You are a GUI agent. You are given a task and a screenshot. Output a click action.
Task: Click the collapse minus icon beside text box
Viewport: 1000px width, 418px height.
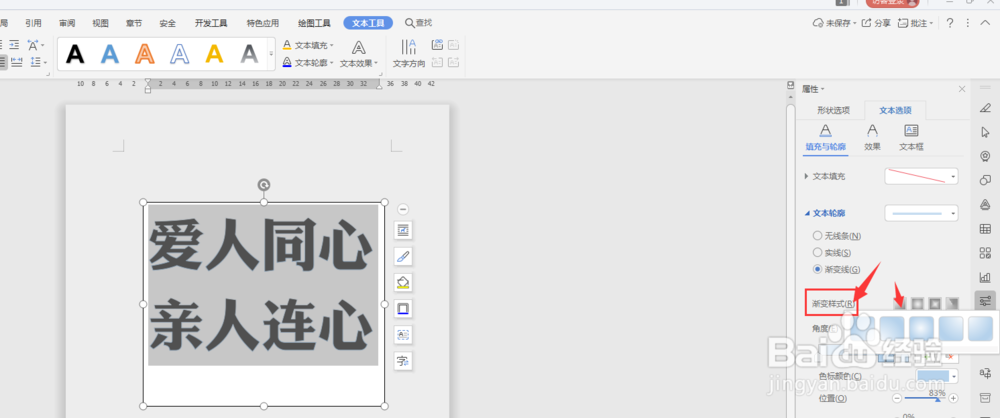402,209
